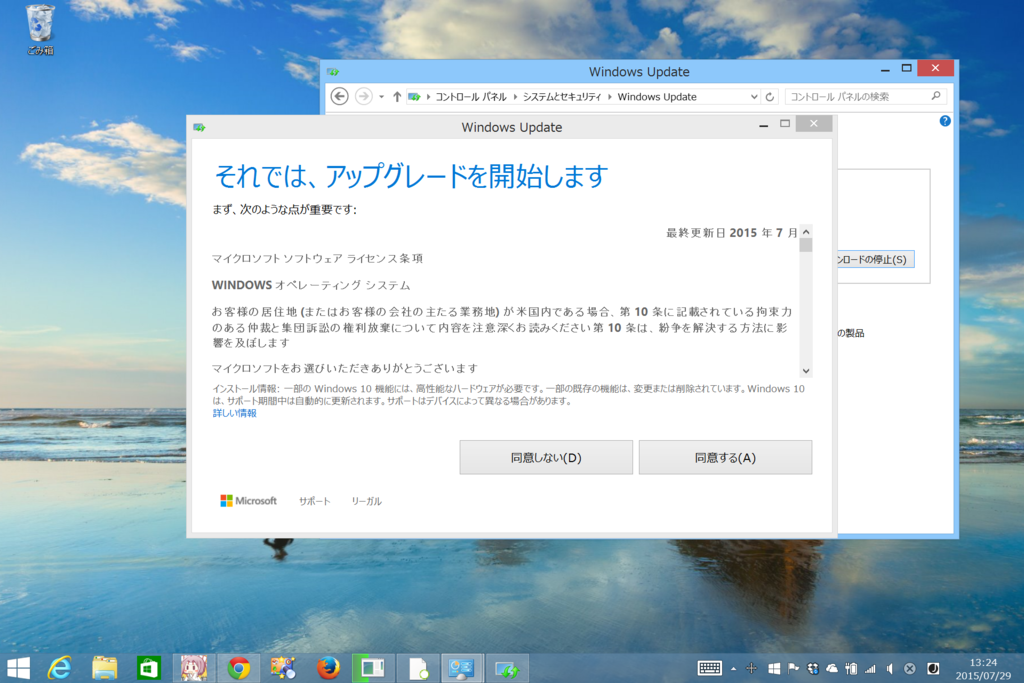Open the Firefox taskbar icon
Viewport: 1024px width, 683px height.
(328, 668)
